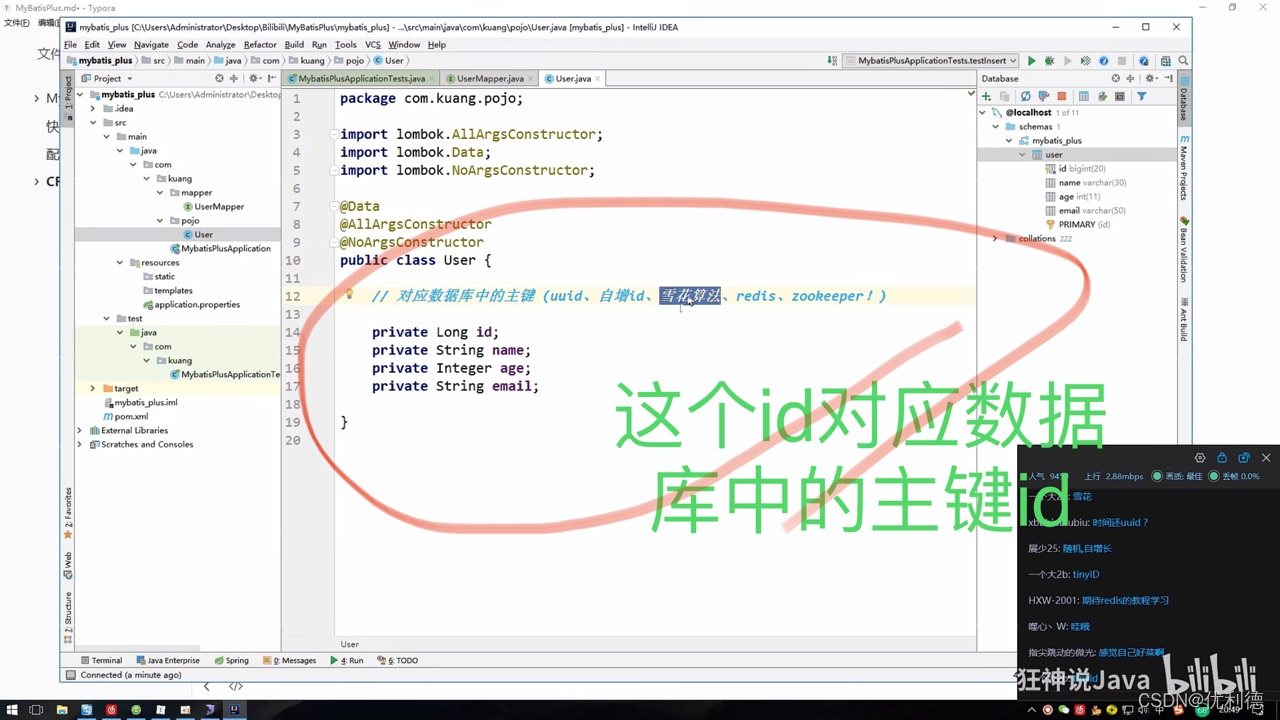
Task: Add new data source in Database panel
Action: point(986,96)
